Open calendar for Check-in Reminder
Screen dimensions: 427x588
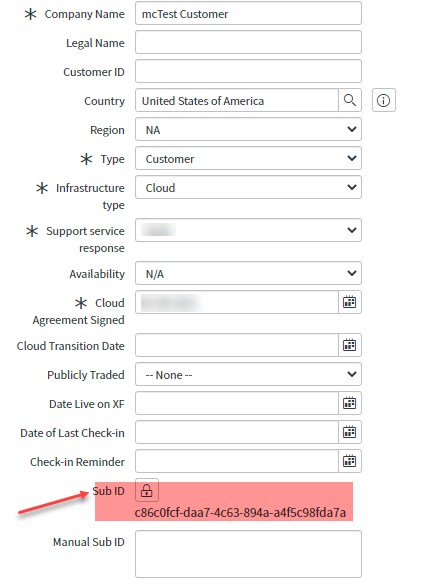[350, 461]
